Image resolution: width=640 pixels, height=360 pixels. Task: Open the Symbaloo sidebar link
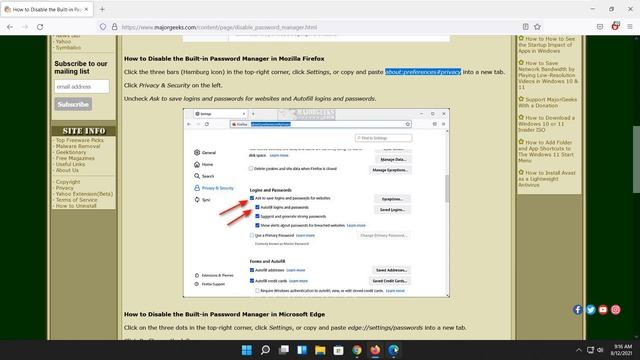(68, 48)
